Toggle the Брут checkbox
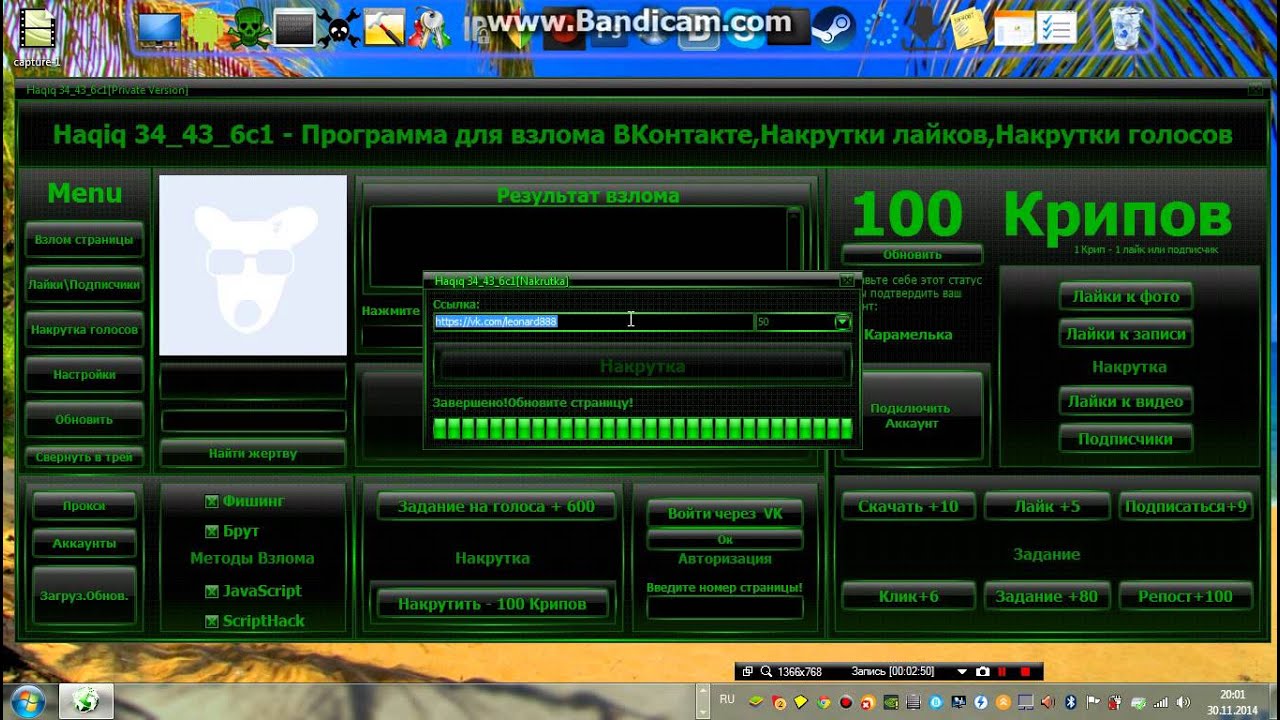 [x=211, y=531]
